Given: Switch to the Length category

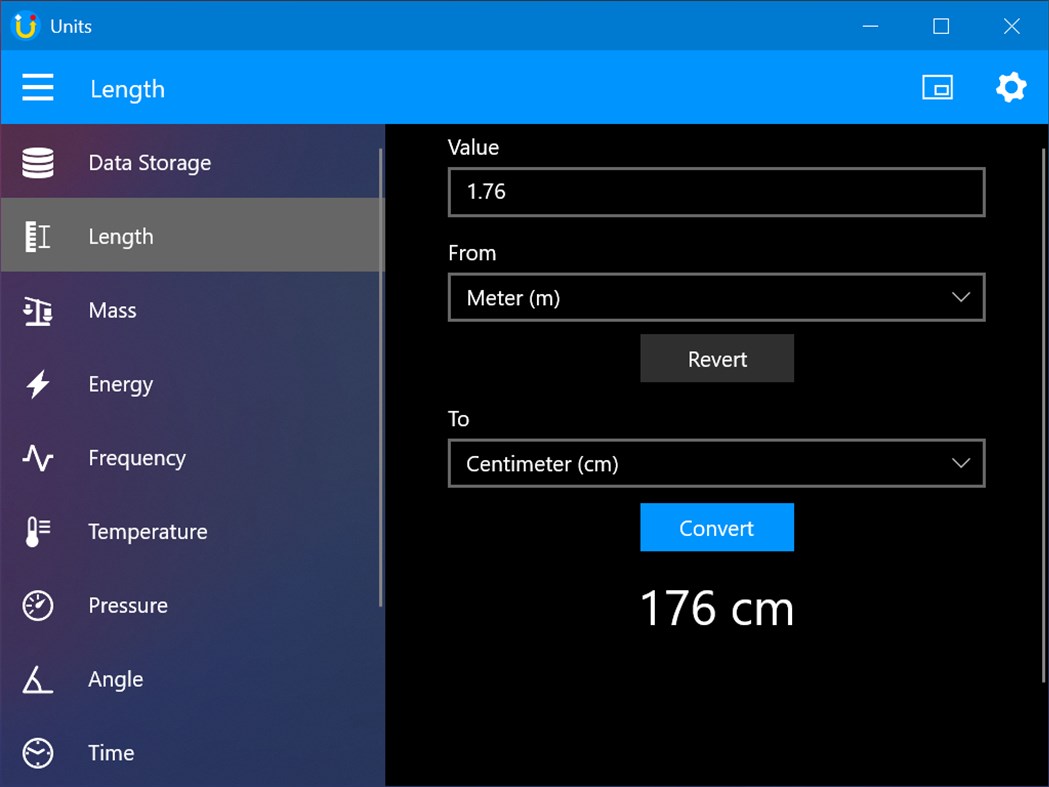Looking at the screenshot, I should click(x=120, y=236).
